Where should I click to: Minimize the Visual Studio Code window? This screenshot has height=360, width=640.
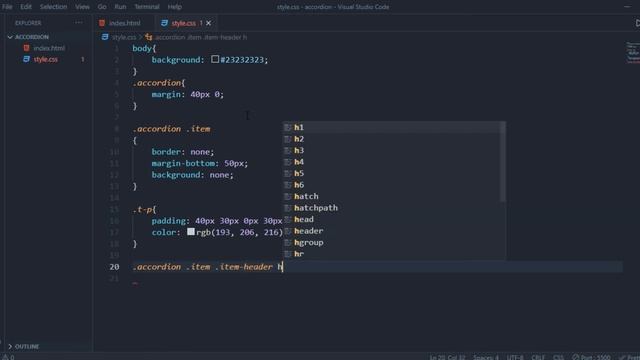[627, 7]
